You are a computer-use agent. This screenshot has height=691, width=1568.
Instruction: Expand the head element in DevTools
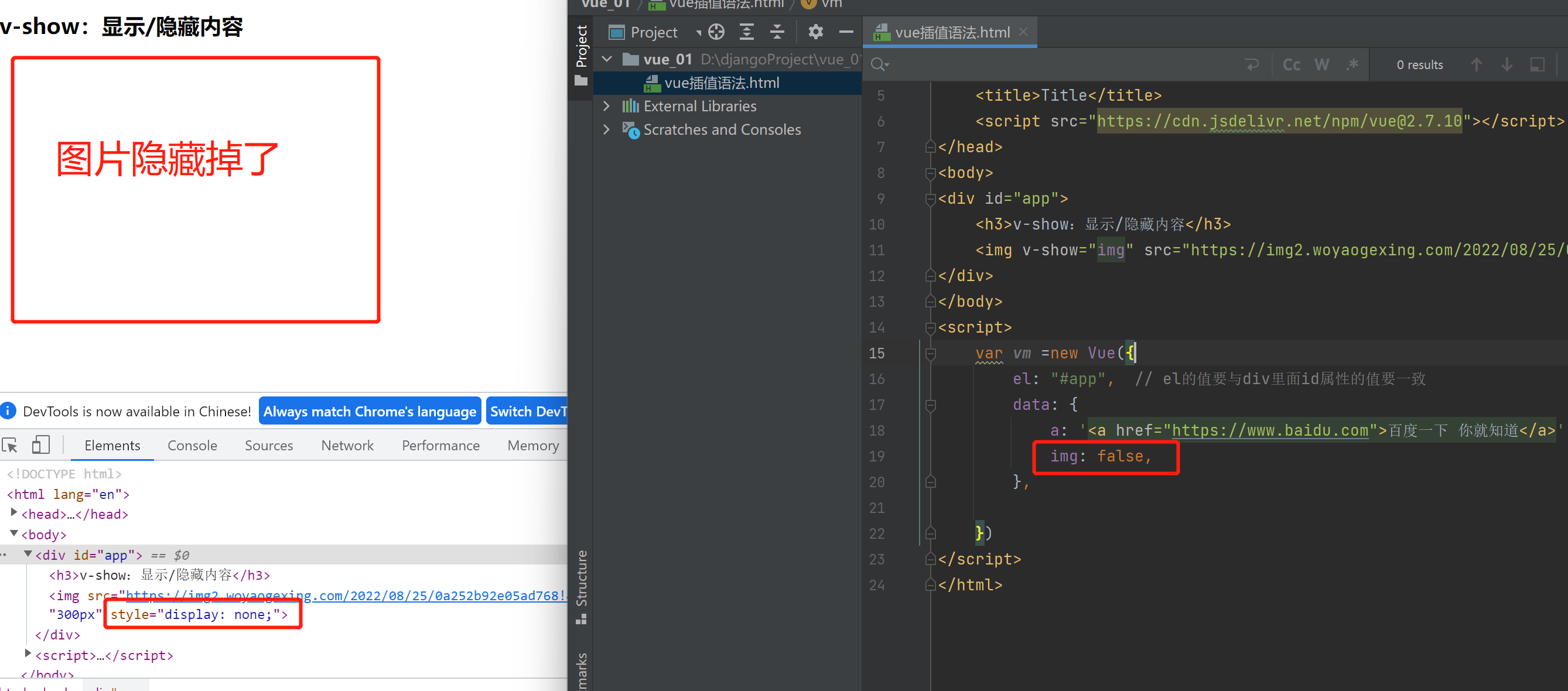pos(13,512)
